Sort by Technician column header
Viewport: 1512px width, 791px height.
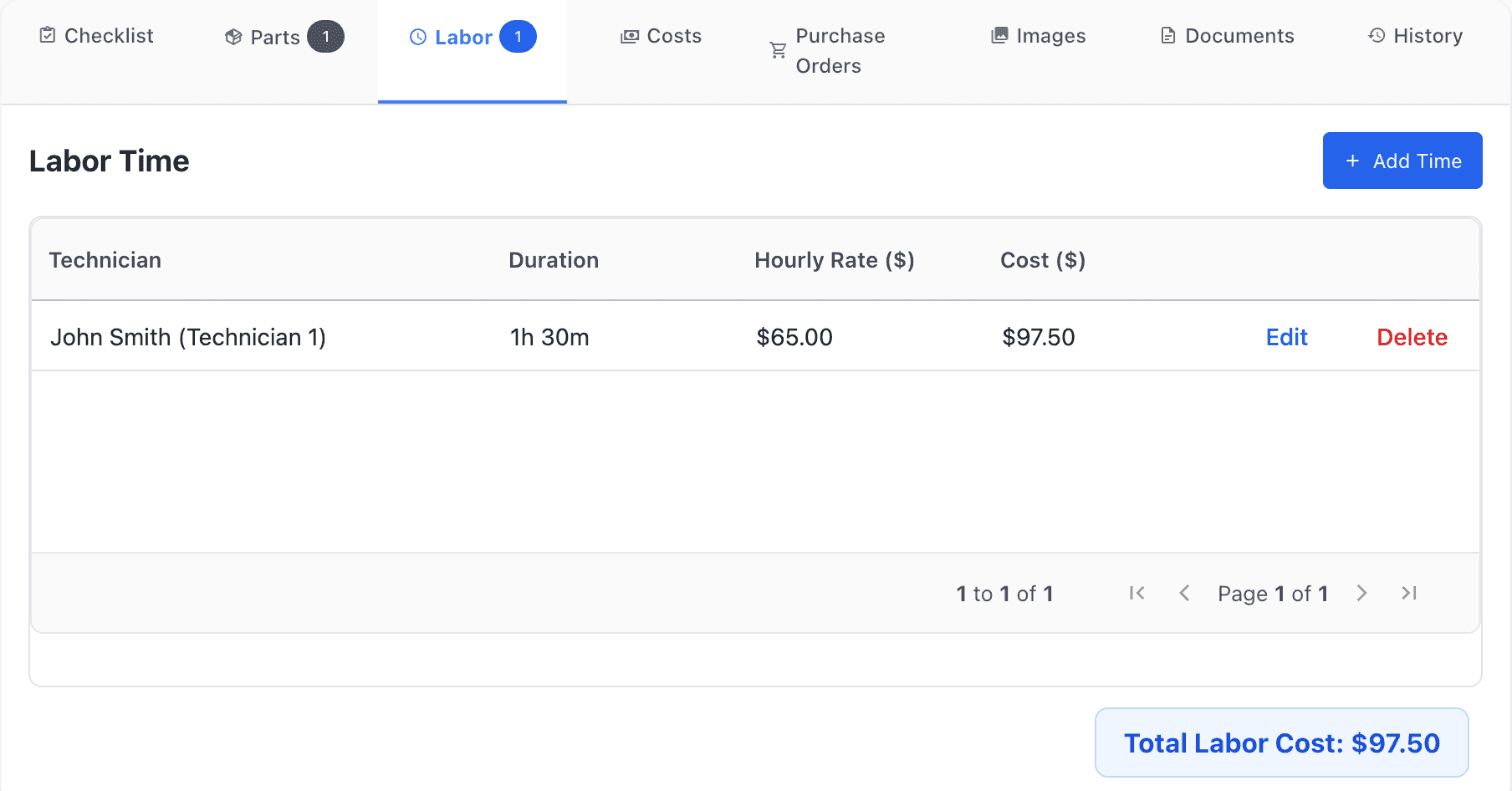[105, 261]
